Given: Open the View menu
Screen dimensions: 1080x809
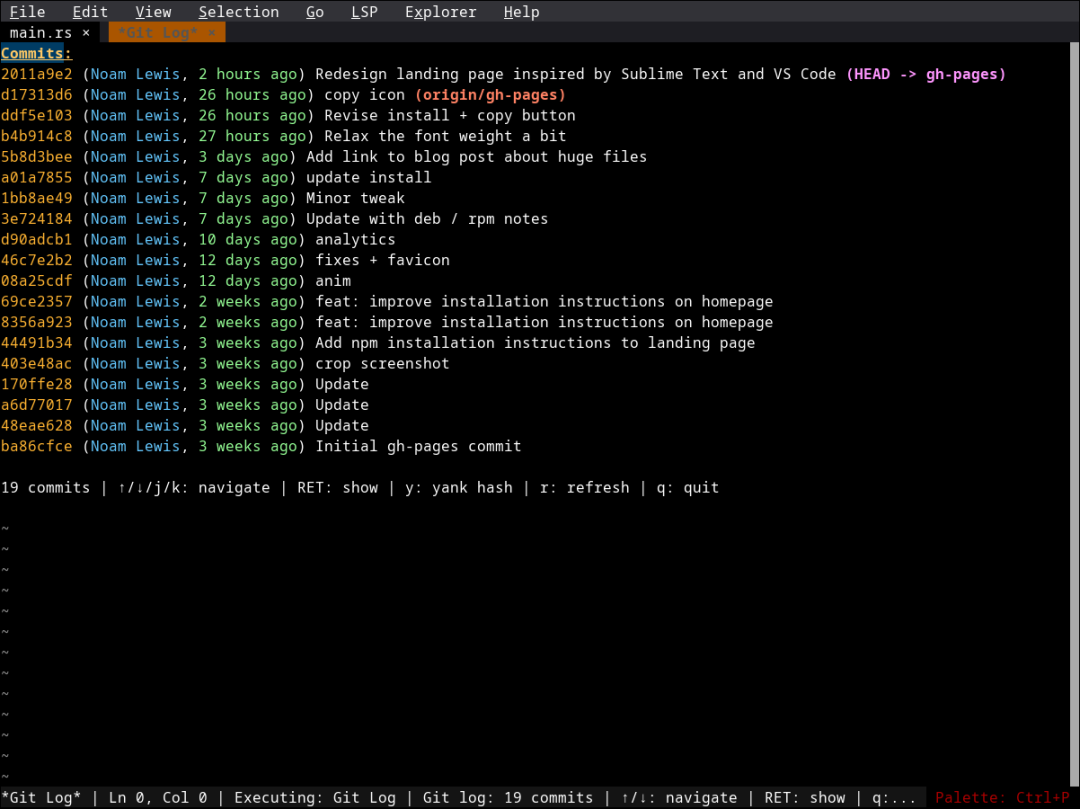Looking at the screenshot, I should (152, 11).
